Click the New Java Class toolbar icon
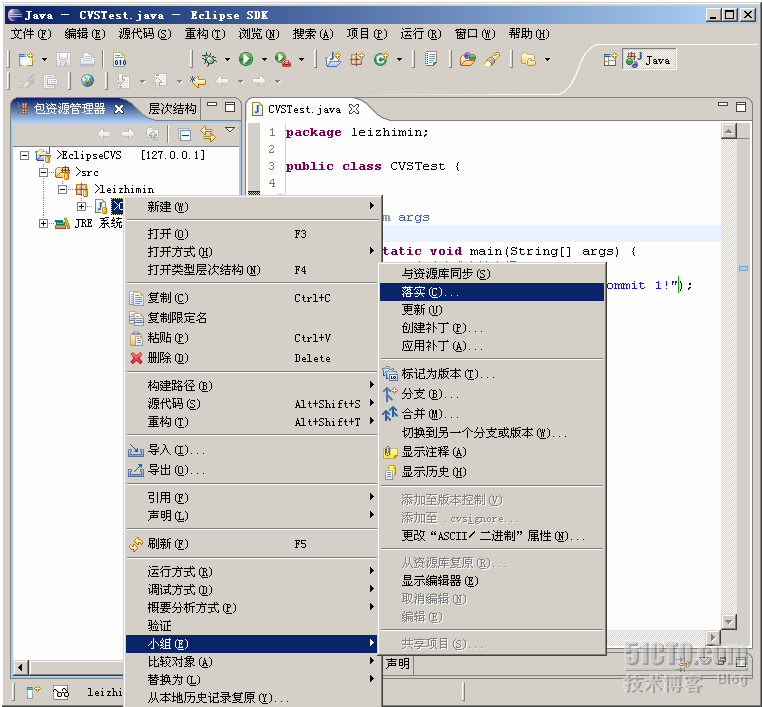The image size is (762, 707). 381,60
